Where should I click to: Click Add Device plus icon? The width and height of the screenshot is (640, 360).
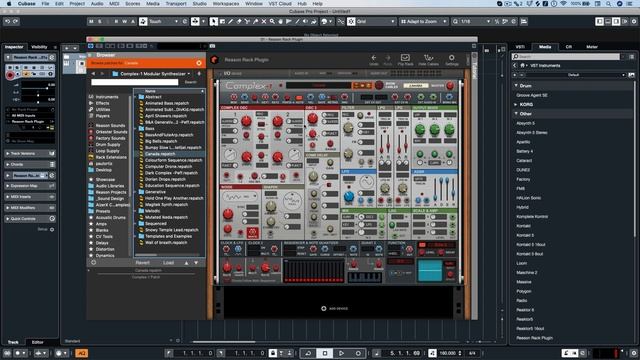tap(324, 309)
